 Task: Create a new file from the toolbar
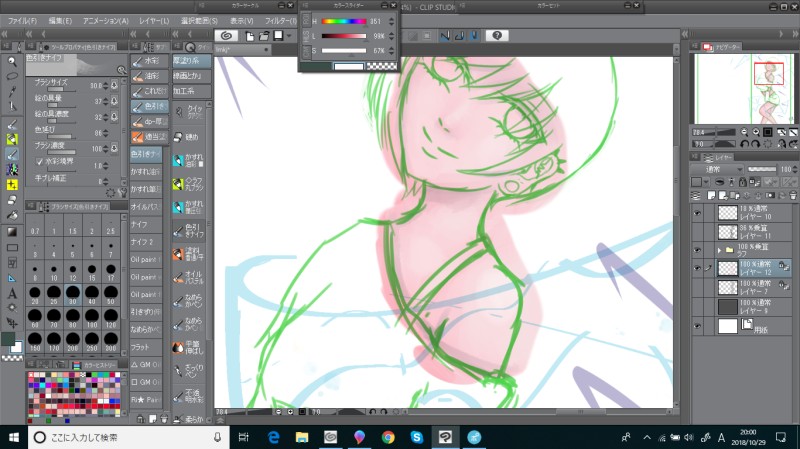click(249, 36)
